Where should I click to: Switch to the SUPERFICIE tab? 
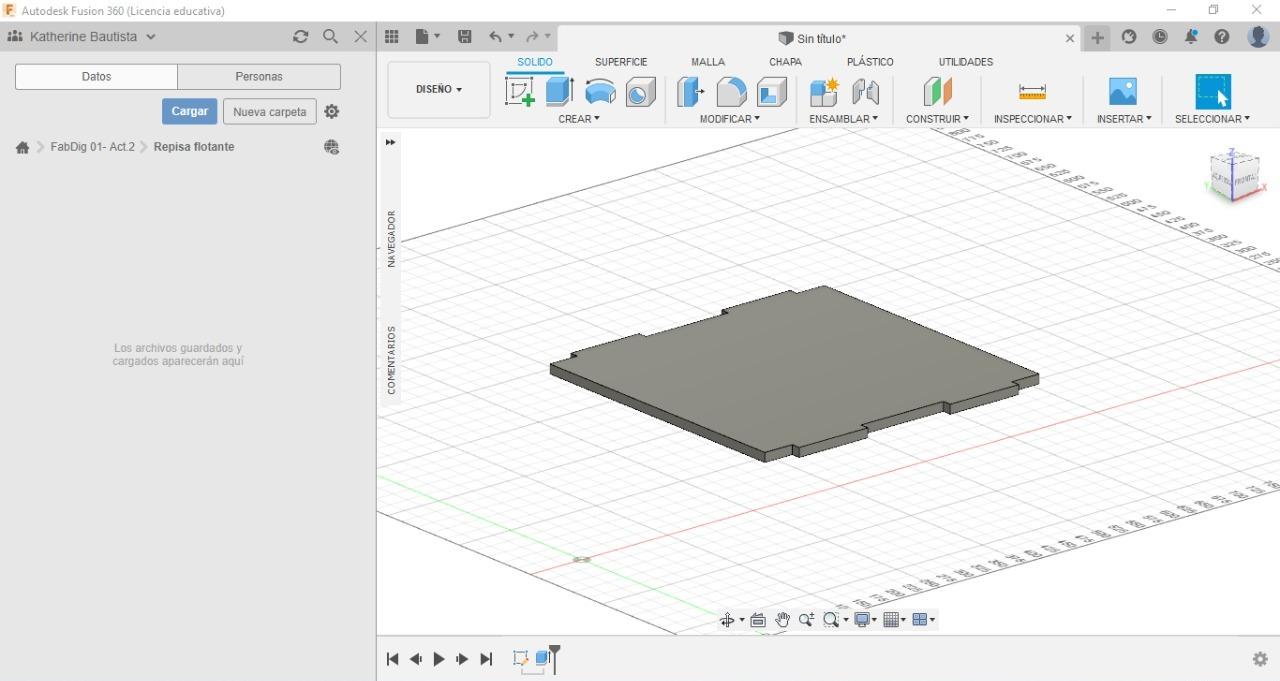click(x=621, y=62)
